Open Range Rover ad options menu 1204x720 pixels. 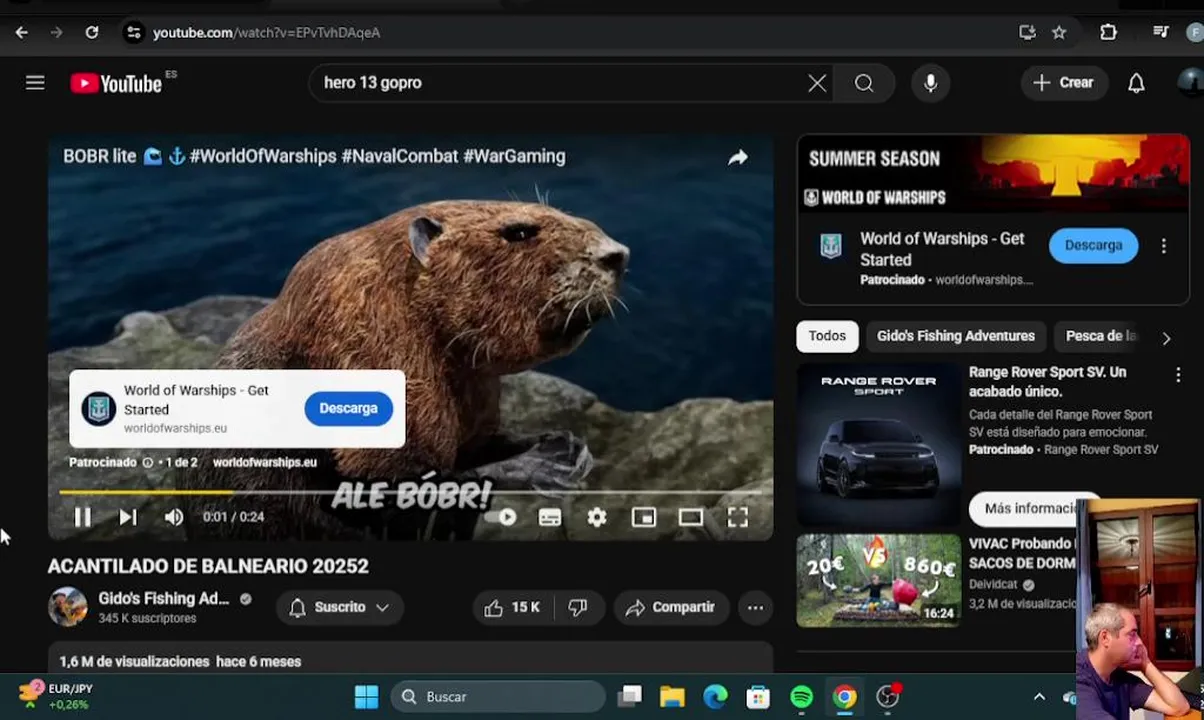pyautogui.click(x=1178, y=375)
